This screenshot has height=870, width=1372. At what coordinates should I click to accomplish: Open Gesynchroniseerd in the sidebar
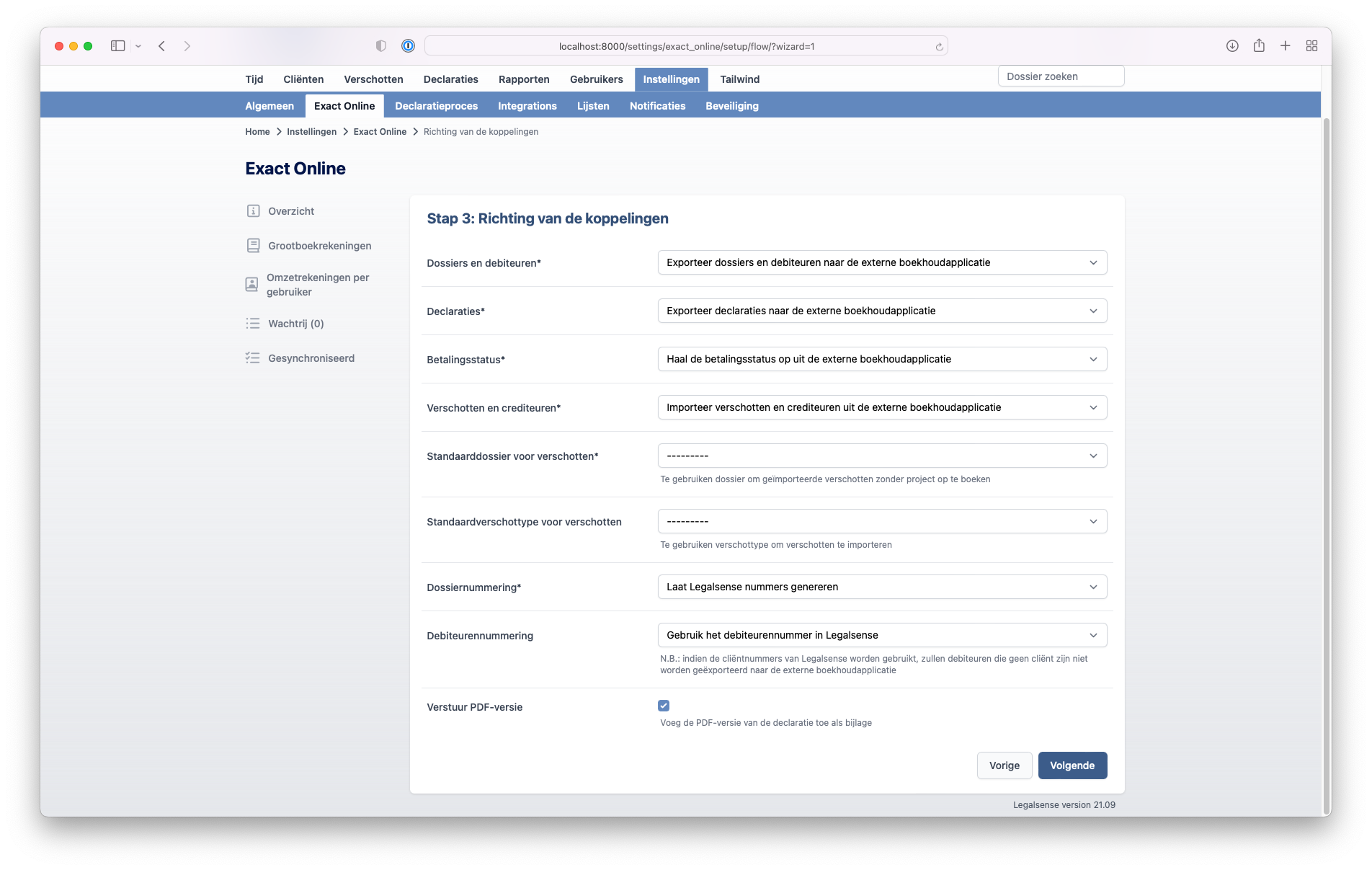click(x=311, y=358)
